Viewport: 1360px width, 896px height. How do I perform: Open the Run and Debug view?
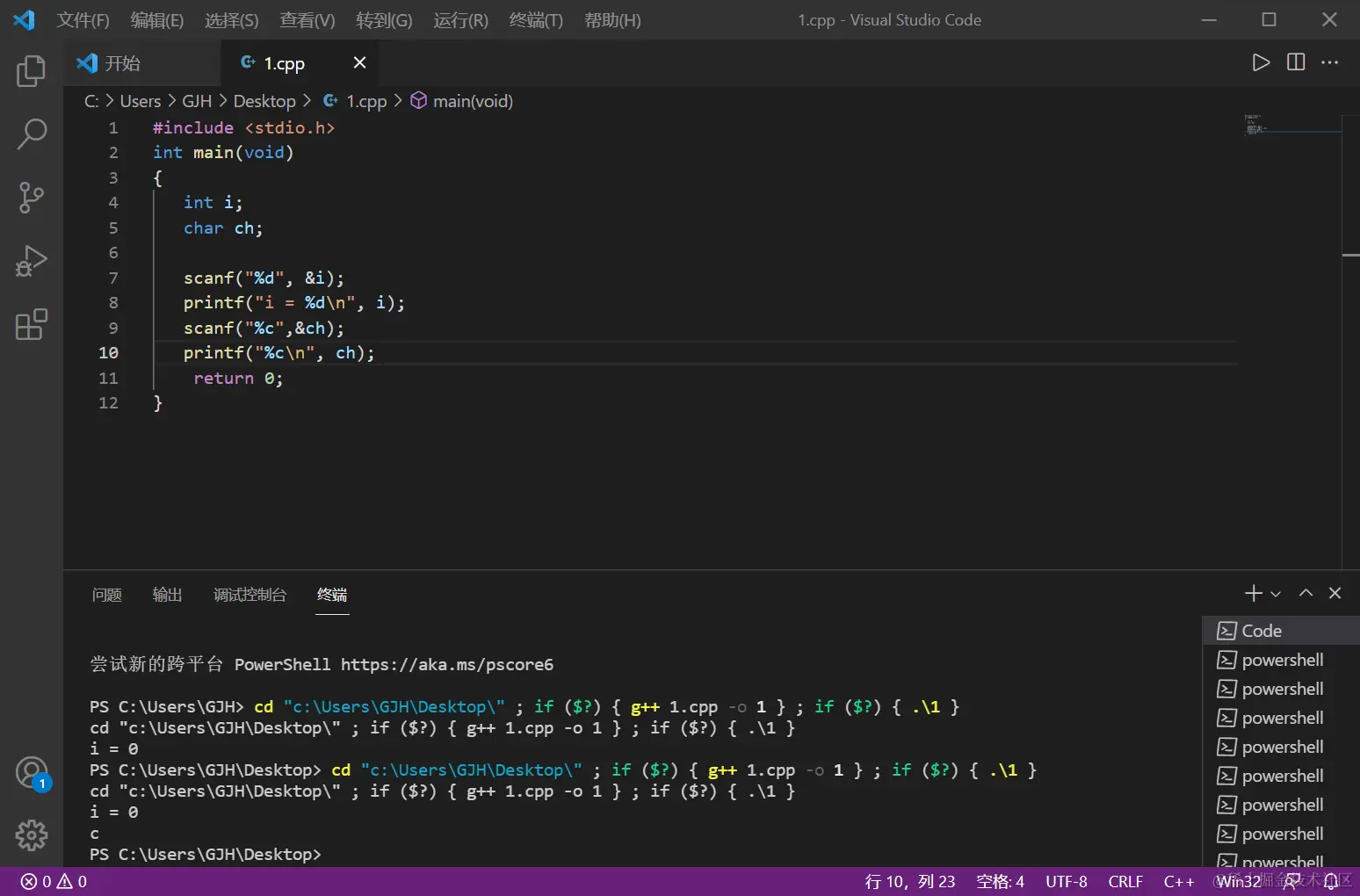pos(32,261)
